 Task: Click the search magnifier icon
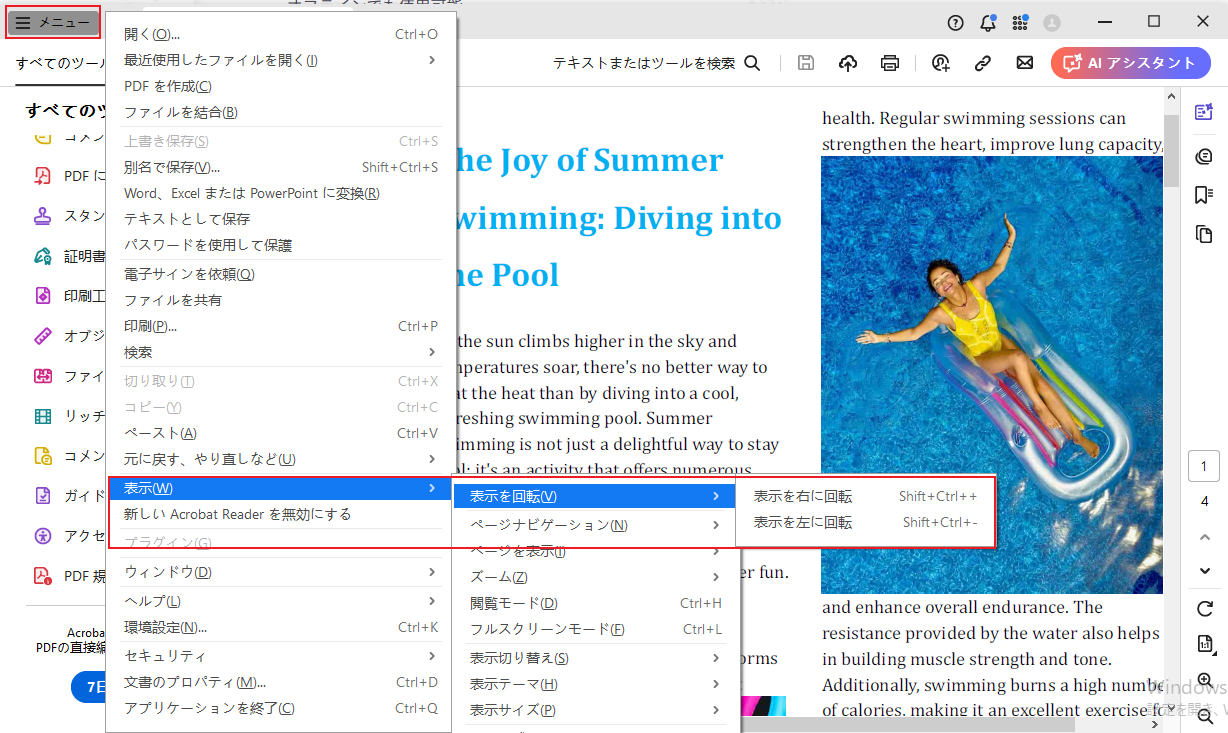(752, 63)
